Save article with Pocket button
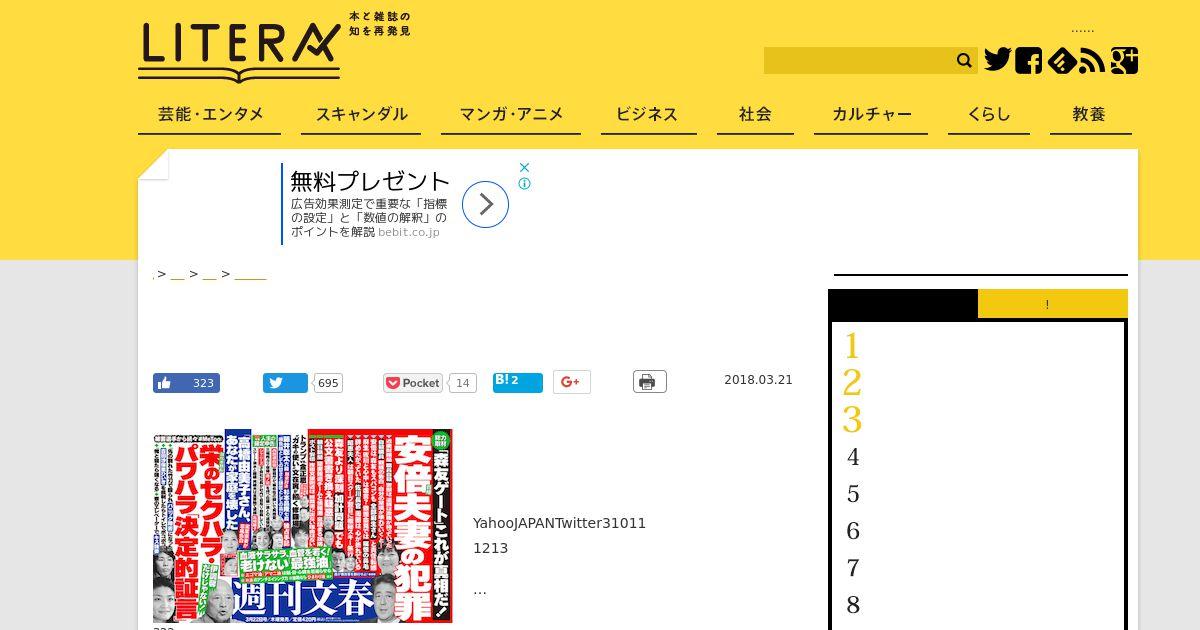 413,383
